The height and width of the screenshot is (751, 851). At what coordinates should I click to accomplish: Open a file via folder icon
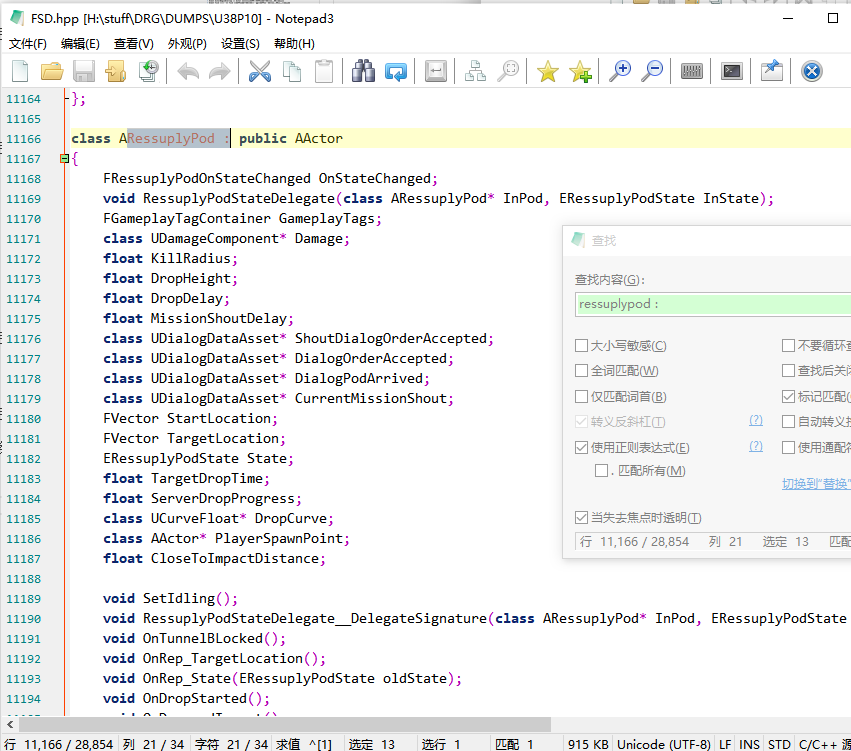point(52,71)
